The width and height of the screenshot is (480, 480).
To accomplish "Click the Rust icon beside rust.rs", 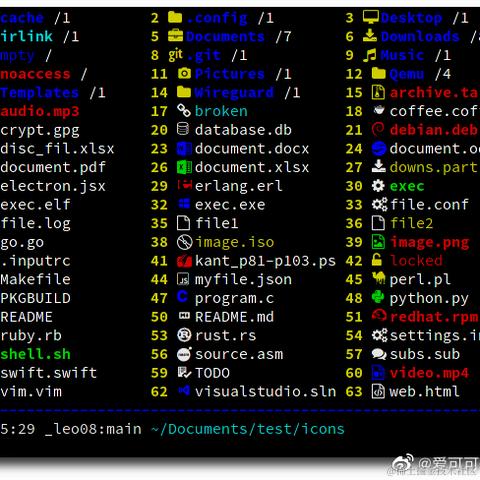I will [184, 335].
